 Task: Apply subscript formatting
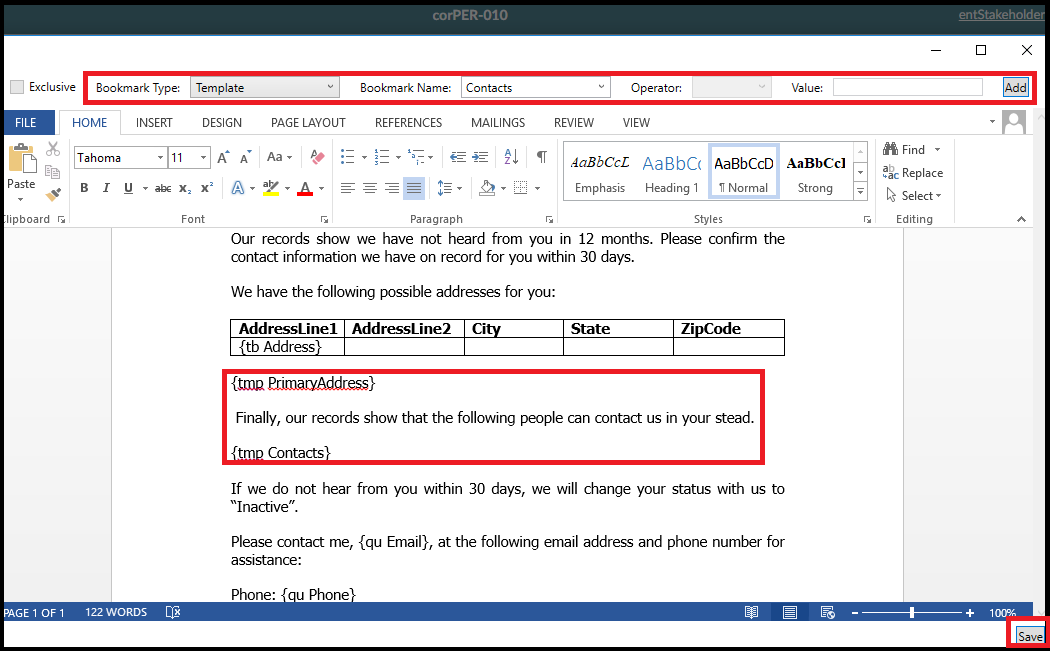click(185, 188)
